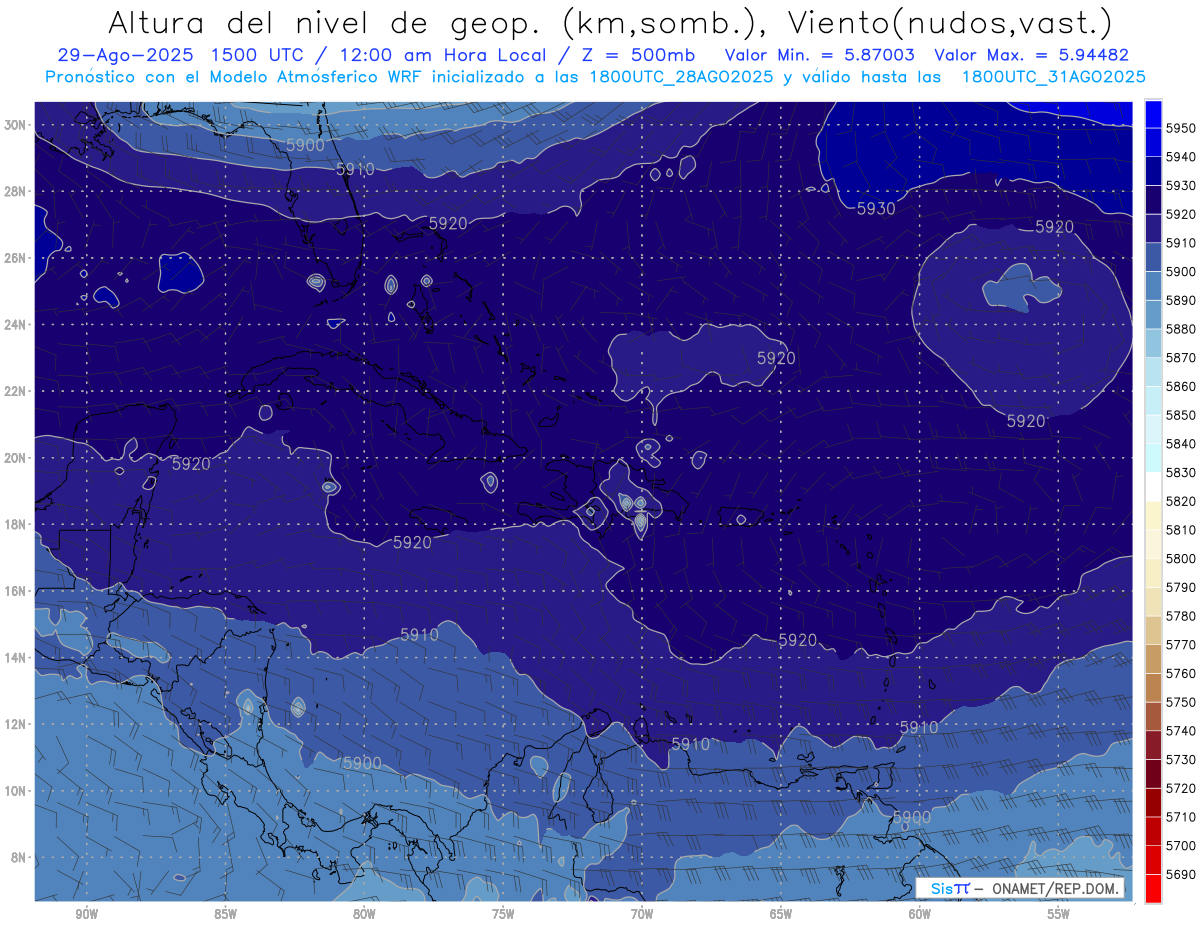Viewport: 1200px width, 927px height.
Task: Click the colorbar value 5710
Action: click(1180, 817)
